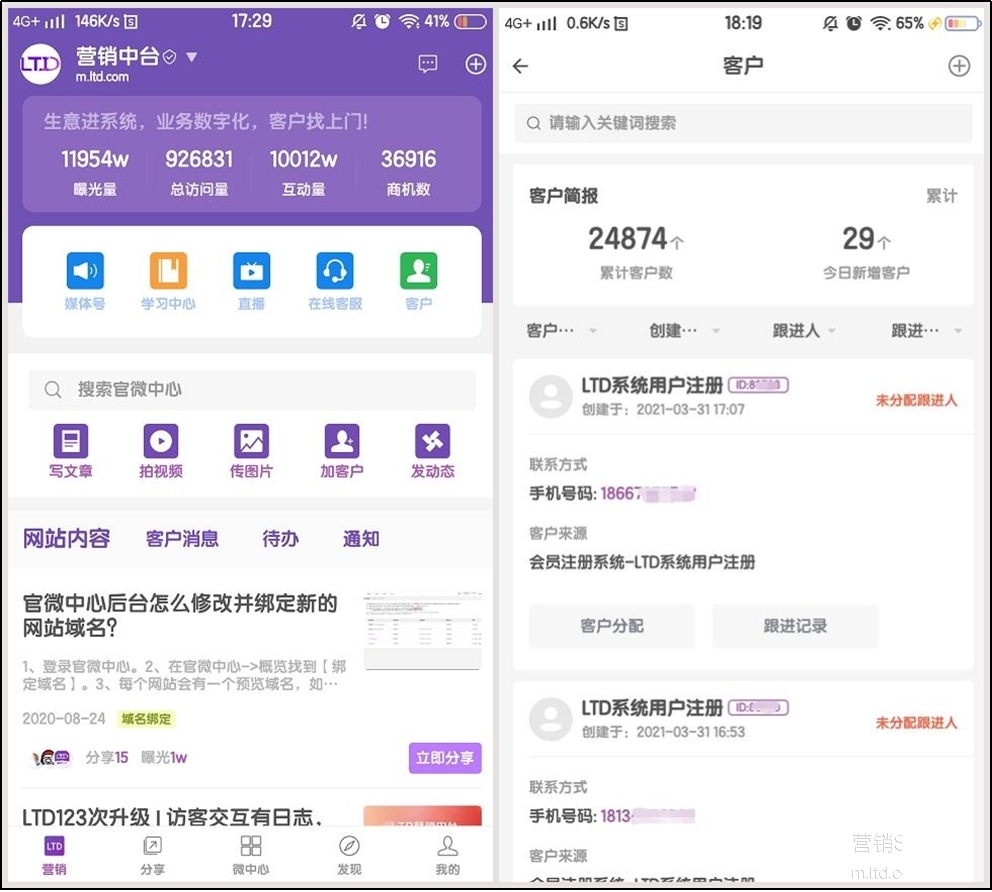Click the 立即分享 share button

coord(444,758)
